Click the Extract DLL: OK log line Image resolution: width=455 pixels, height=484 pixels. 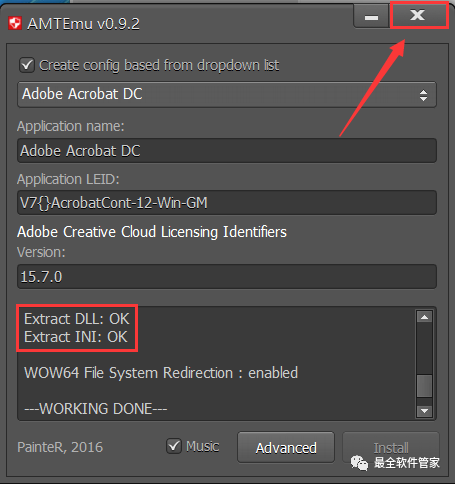coord(76,319)
